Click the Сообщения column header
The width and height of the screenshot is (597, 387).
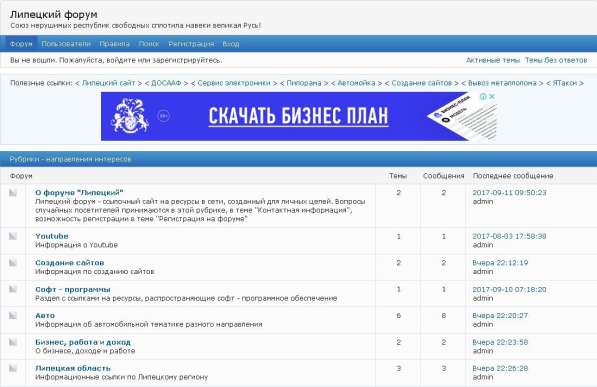tap(444, 176)
